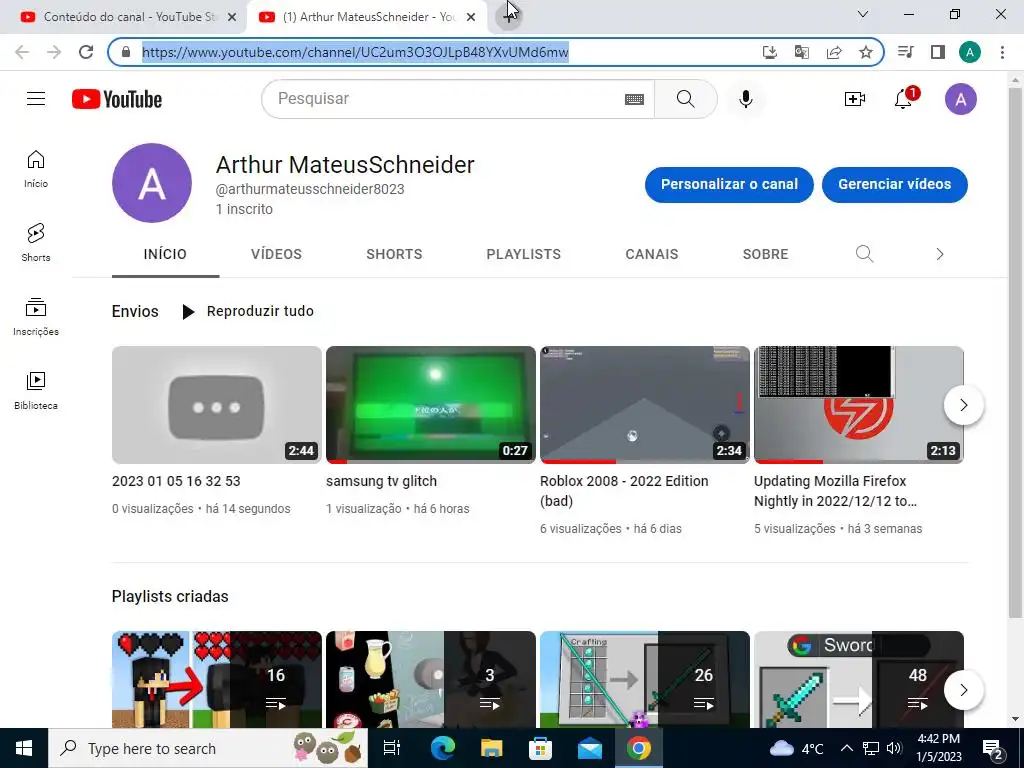1024x768 pixels.
Task: Open Updating Mozilla Firefox Nightly title
Action: (x=835, y=491)
